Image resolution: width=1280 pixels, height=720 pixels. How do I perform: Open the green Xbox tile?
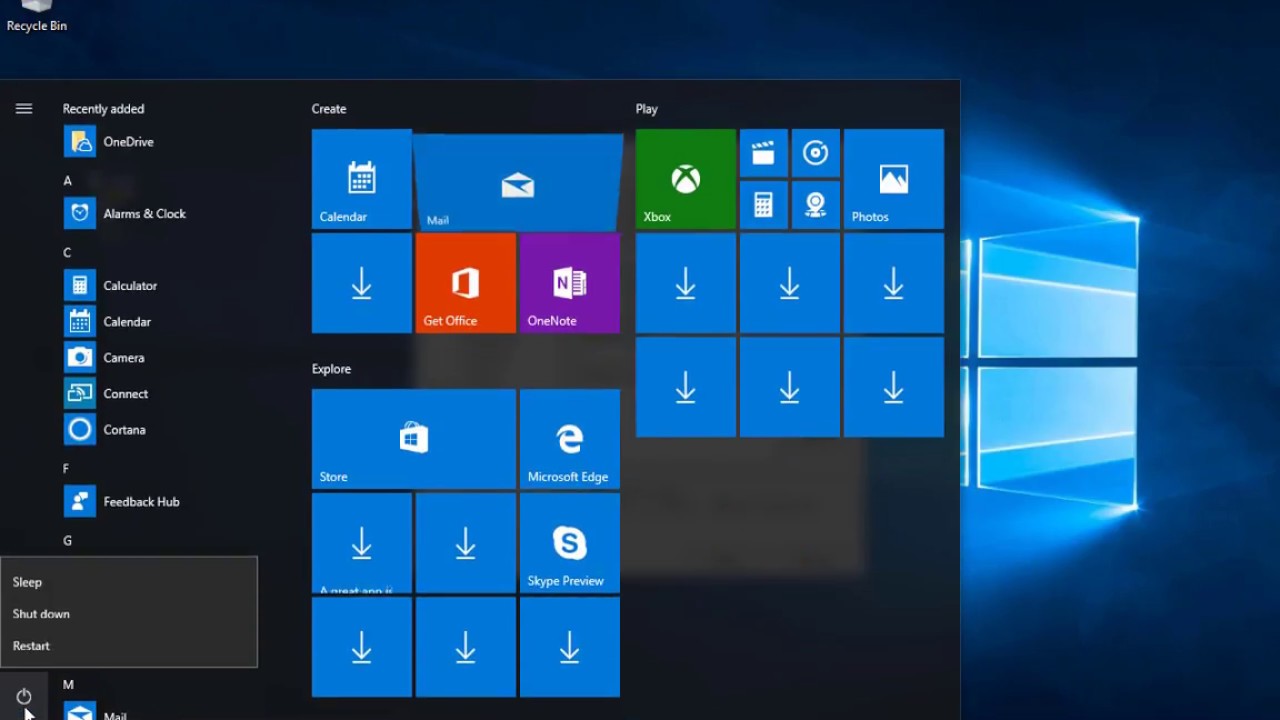tap(686, 179)
